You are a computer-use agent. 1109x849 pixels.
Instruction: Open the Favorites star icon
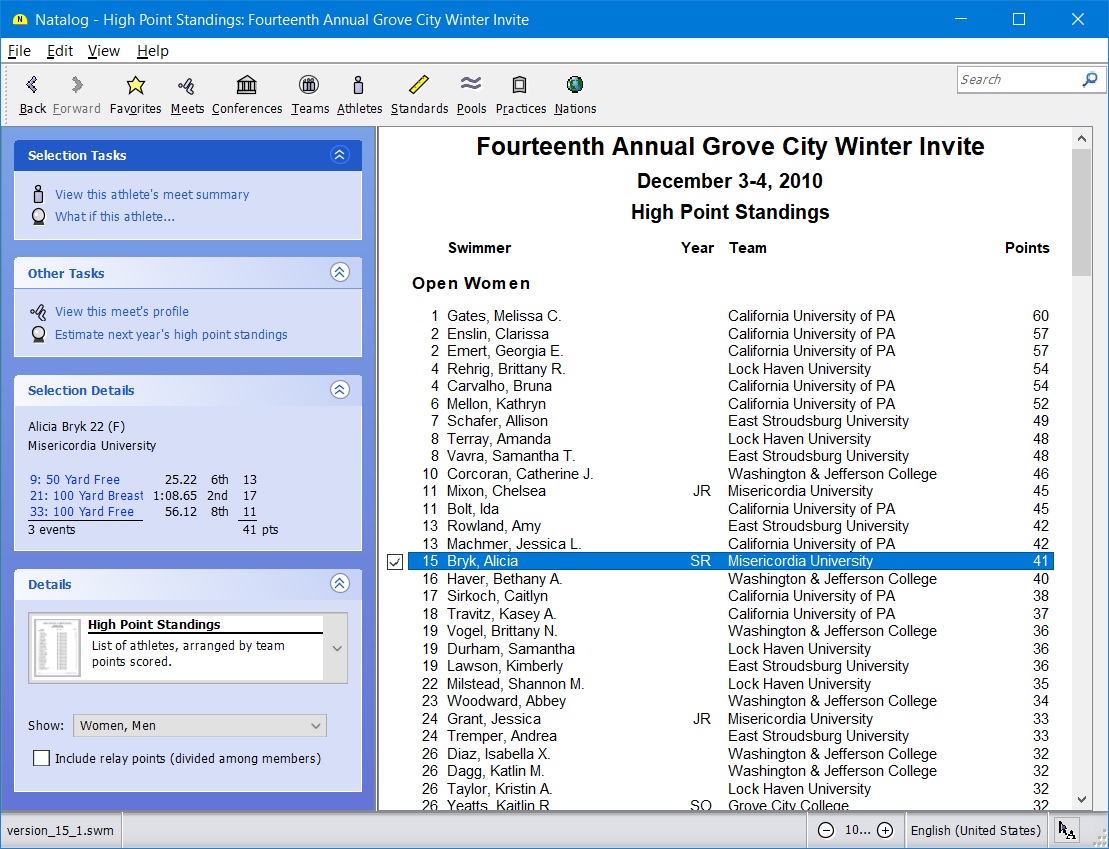[x=135, y=85]
